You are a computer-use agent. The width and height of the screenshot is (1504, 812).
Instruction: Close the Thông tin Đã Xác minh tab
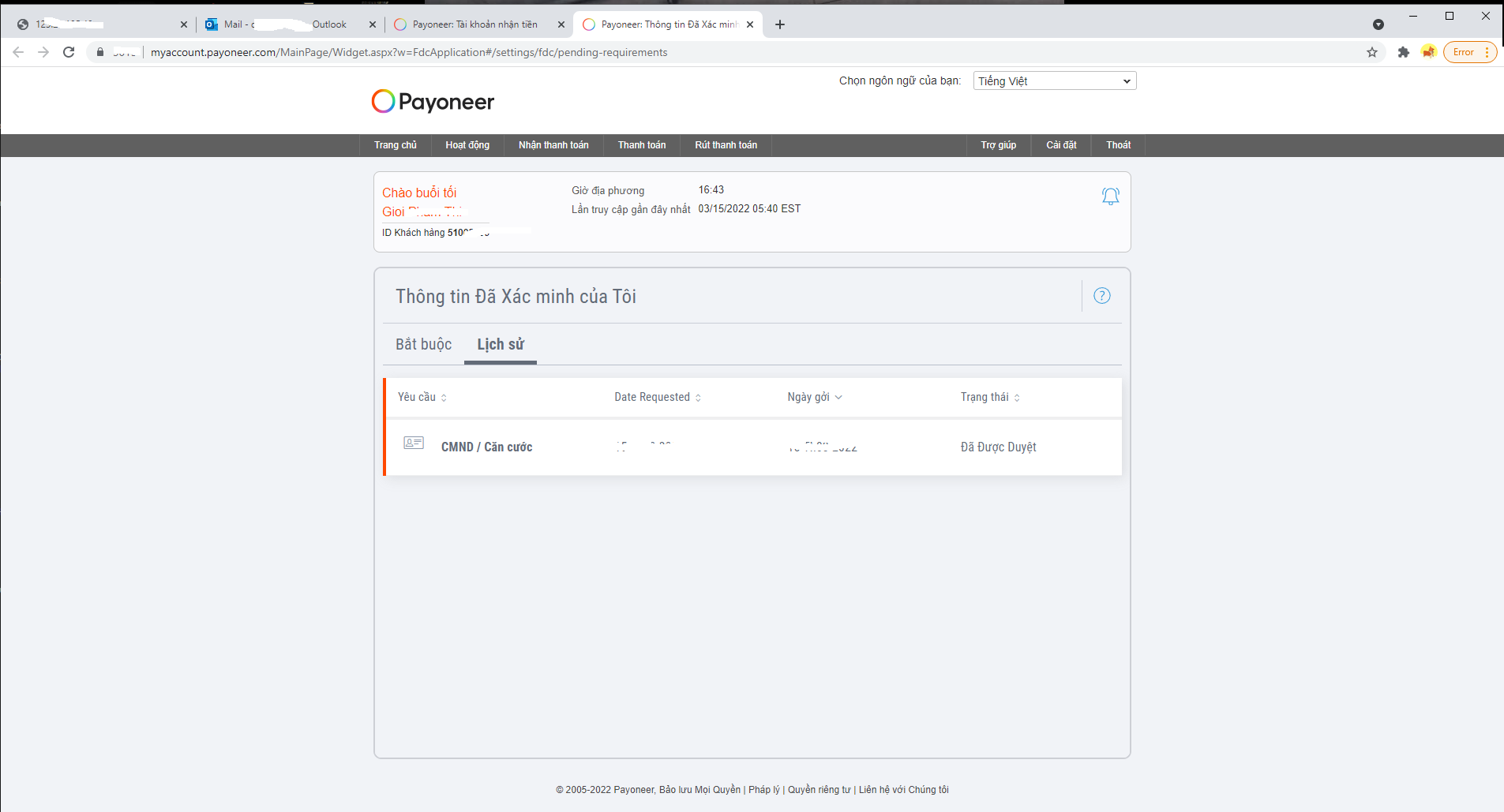click(750, 24)
